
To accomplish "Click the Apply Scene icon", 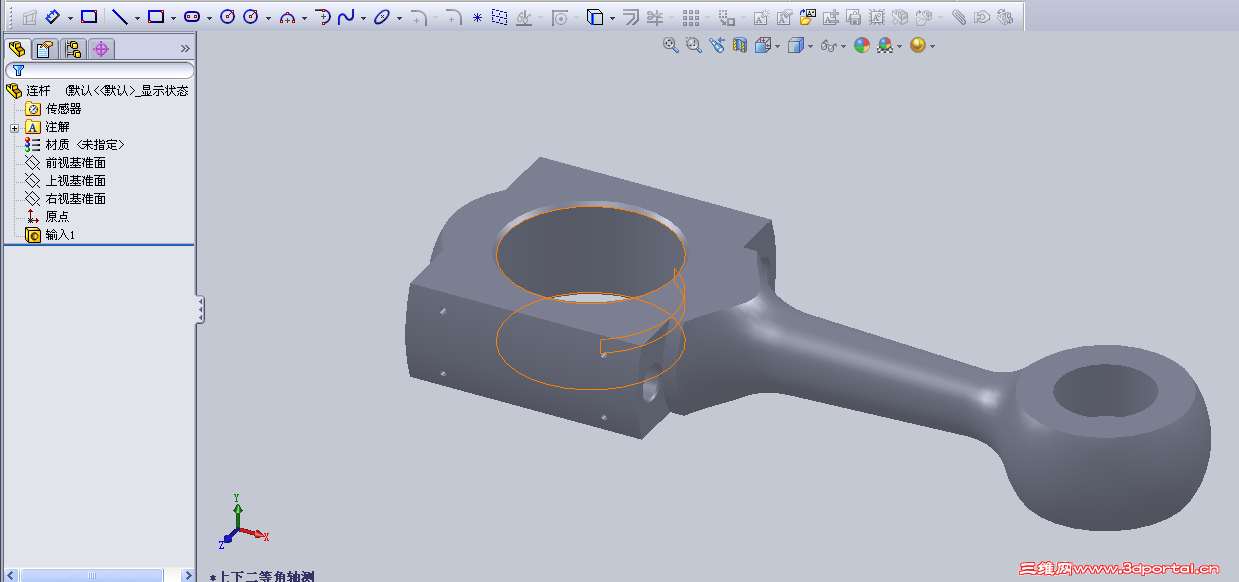I will (x=885, y=46).
